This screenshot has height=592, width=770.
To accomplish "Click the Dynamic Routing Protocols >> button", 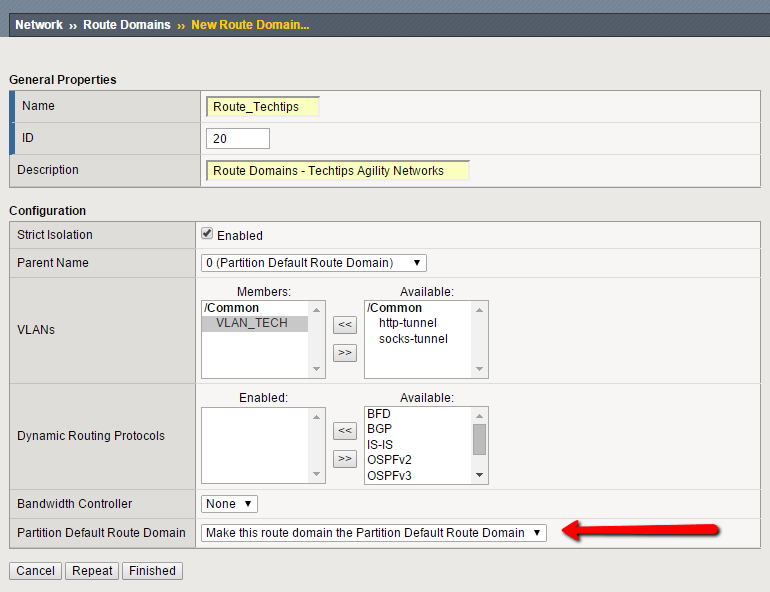I will 345,458.
